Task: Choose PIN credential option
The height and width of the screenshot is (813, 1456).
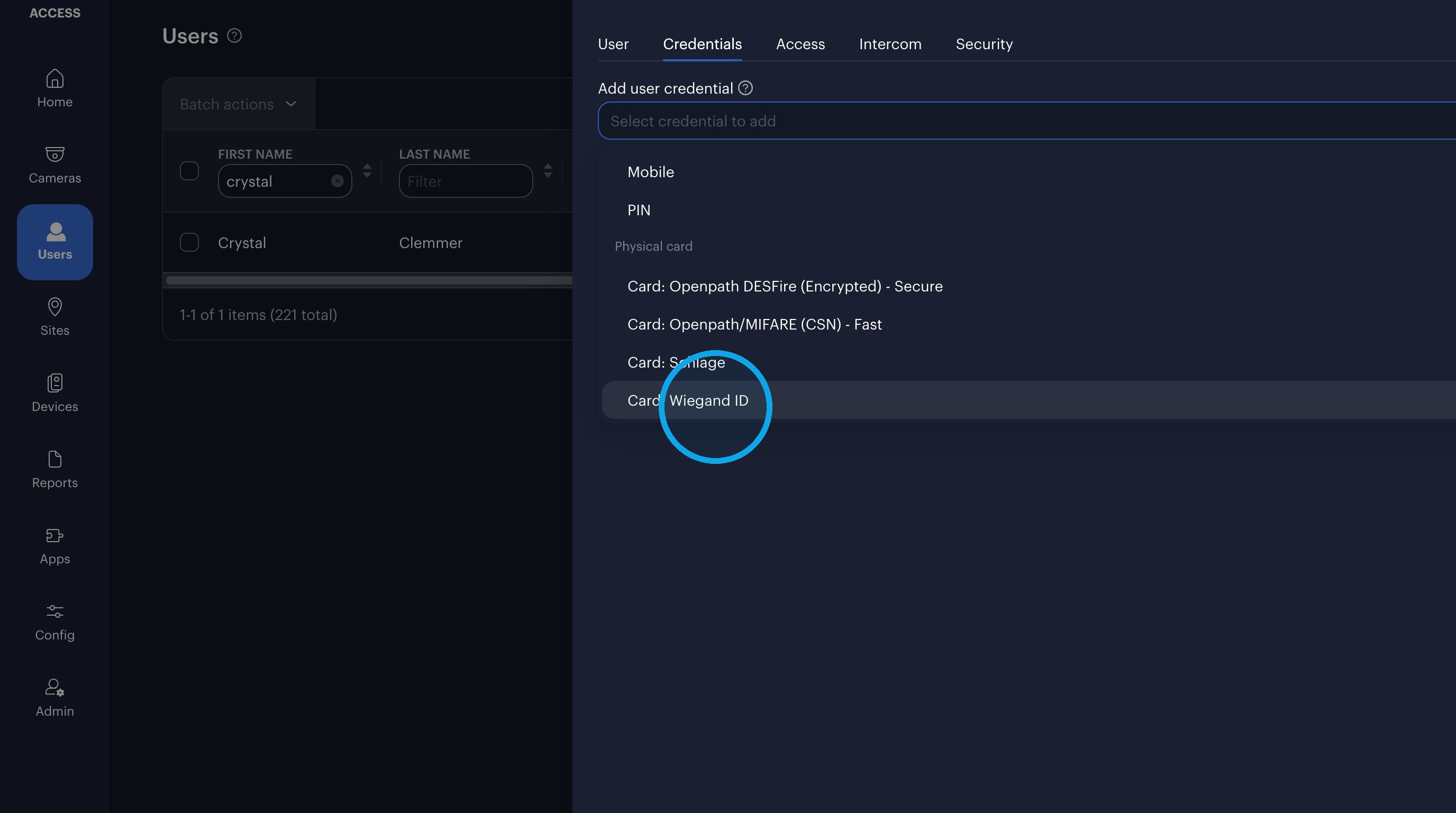Action: [1029, 210]
